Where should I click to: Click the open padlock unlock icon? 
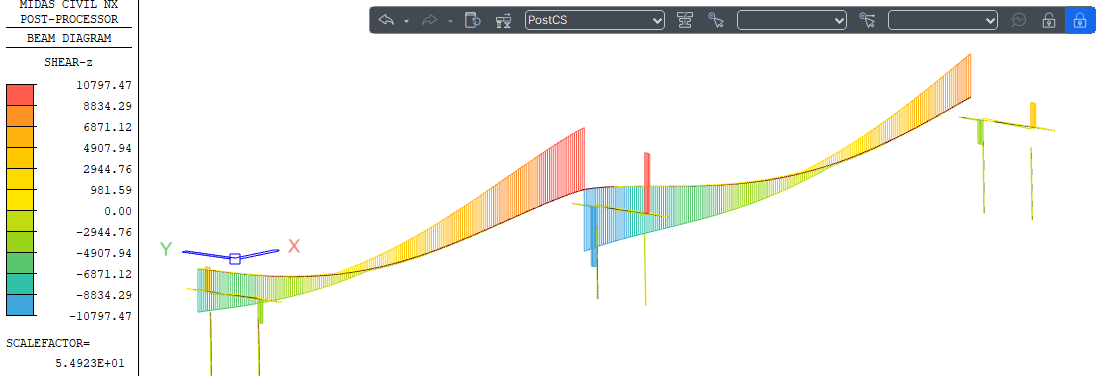(1049, 20)
